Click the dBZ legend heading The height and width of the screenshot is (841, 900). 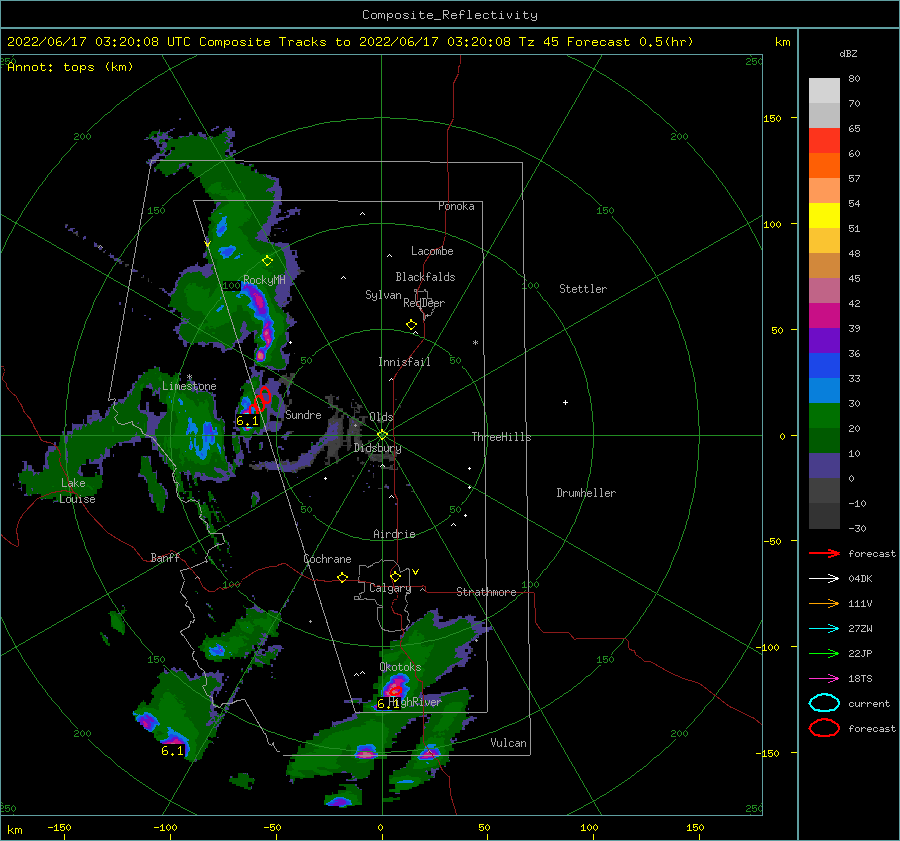[848, 53]
